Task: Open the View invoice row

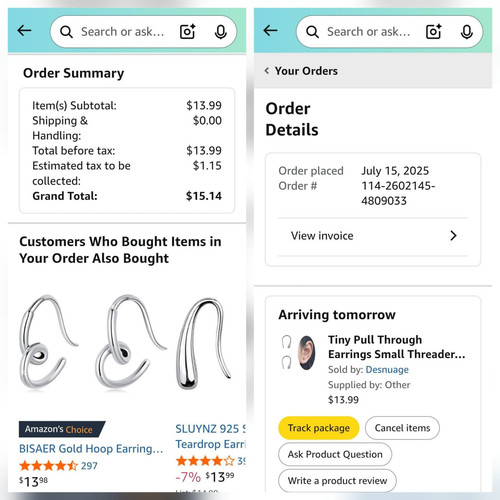Action: pos(373,236)
